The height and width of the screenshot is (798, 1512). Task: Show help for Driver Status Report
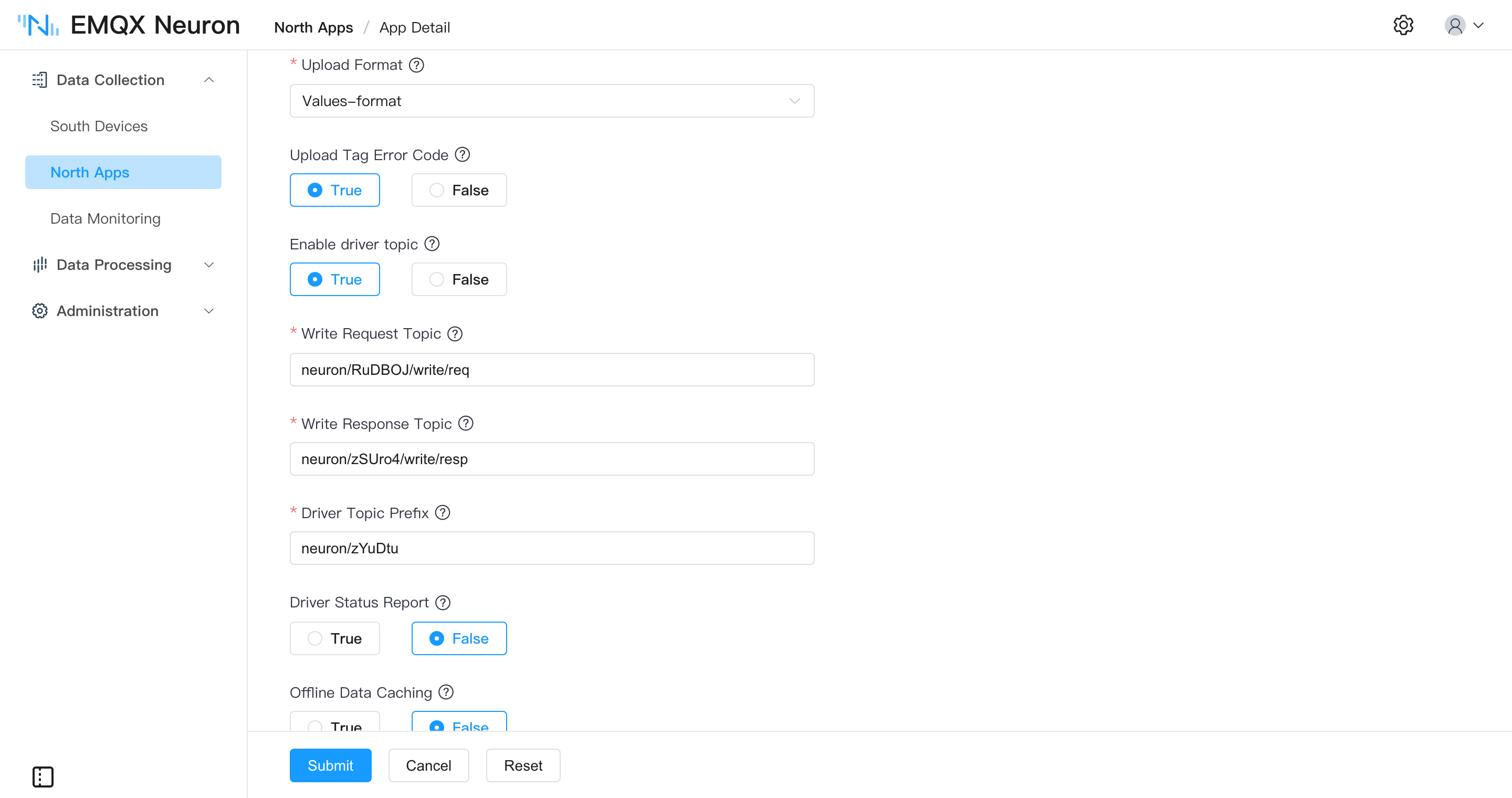pyautogui.click(x=443, y=603)
